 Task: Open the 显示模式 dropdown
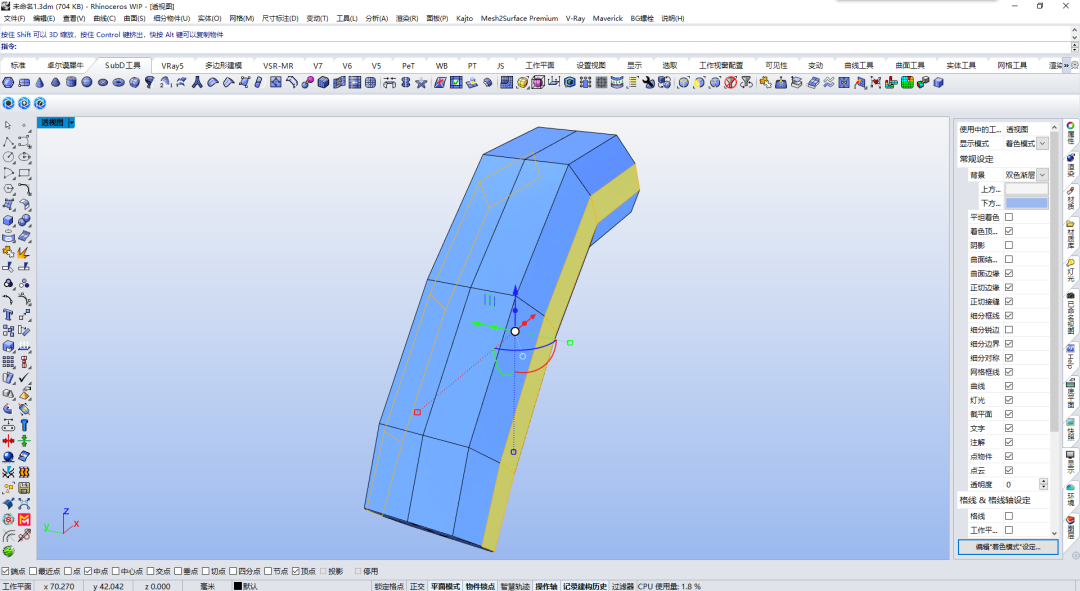[1042, 143]
